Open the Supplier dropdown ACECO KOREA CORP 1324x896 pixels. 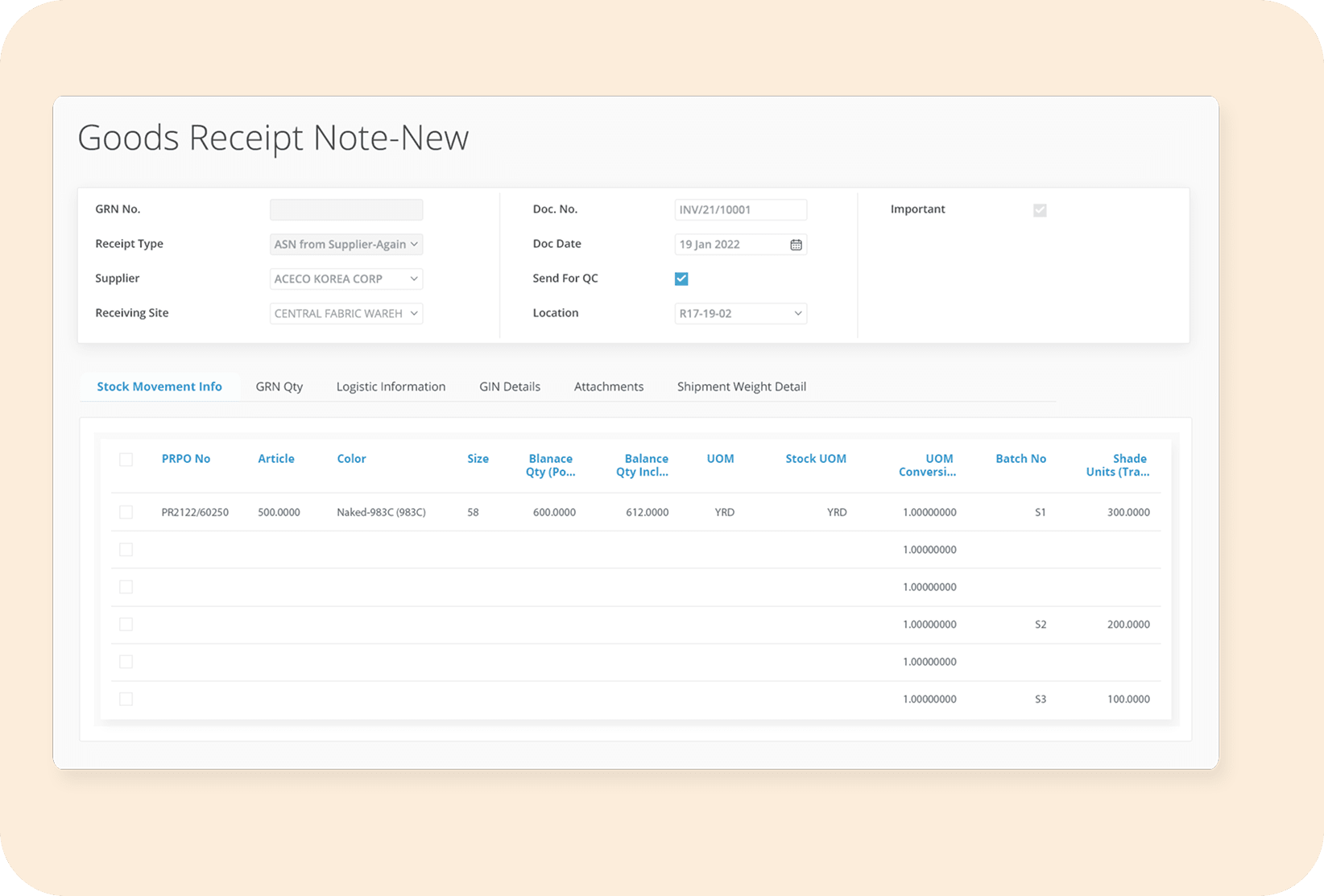click(x=346, y=279)
